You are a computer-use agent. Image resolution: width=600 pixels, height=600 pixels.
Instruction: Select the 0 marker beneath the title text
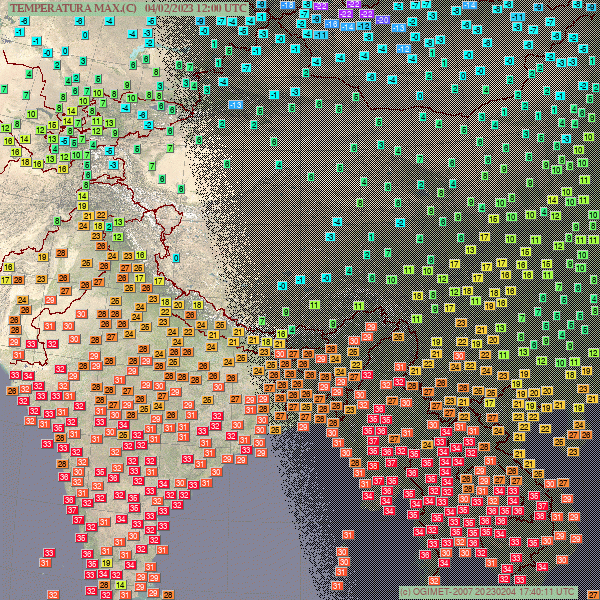[85, 35]
